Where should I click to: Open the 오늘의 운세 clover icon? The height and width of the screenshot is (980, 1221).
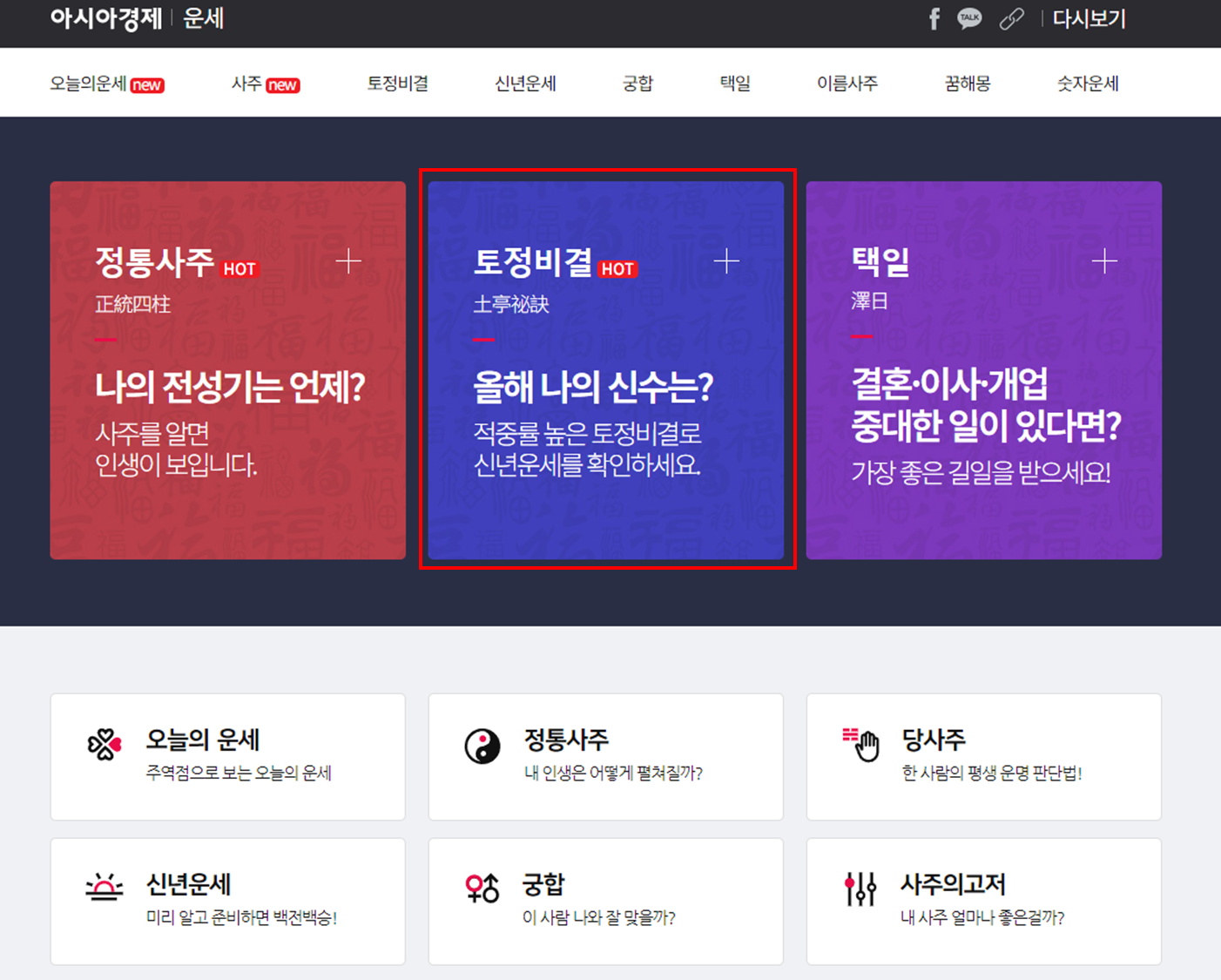click(x=105, y=744)
